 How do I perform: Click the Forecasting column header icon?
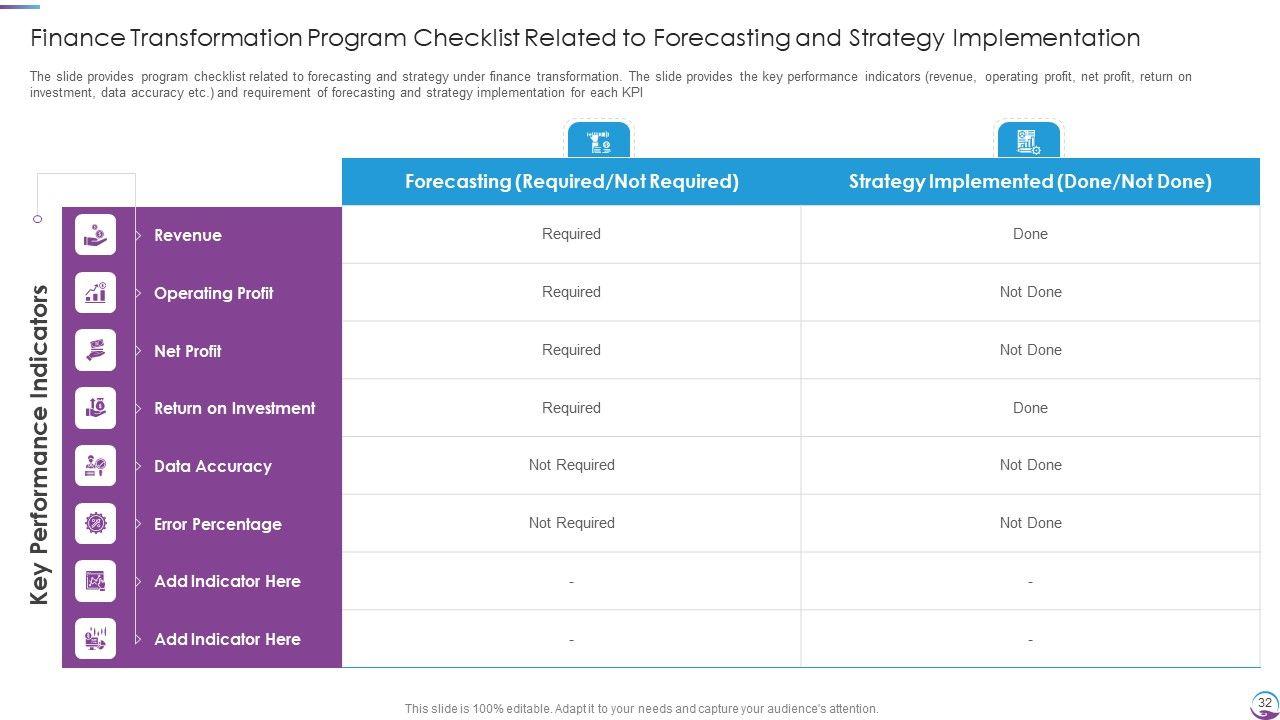pos(599,141)
